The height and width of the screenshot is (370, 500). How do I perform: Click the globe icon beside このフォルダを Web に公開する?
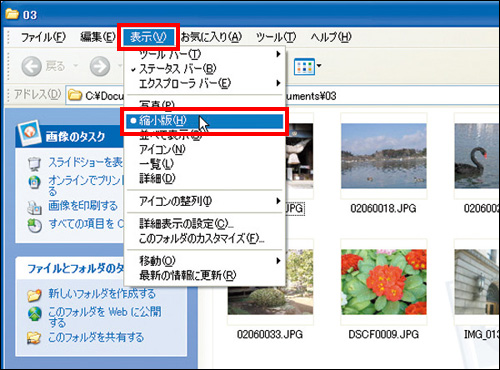click(35, 314)
